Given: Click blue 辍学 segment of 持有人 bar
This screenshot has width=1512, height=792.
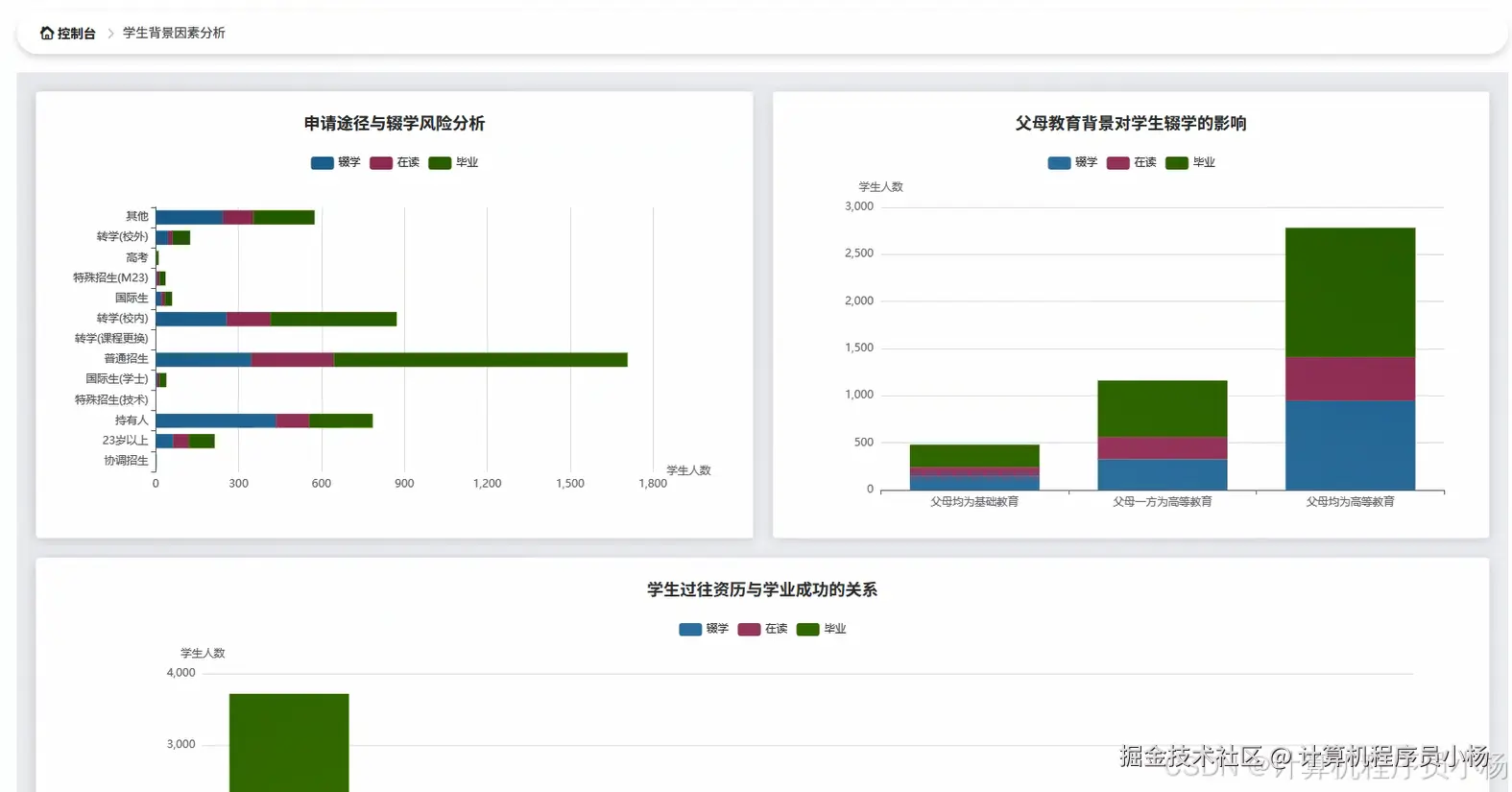Looking at the screenshot, I should click(216, 421).
